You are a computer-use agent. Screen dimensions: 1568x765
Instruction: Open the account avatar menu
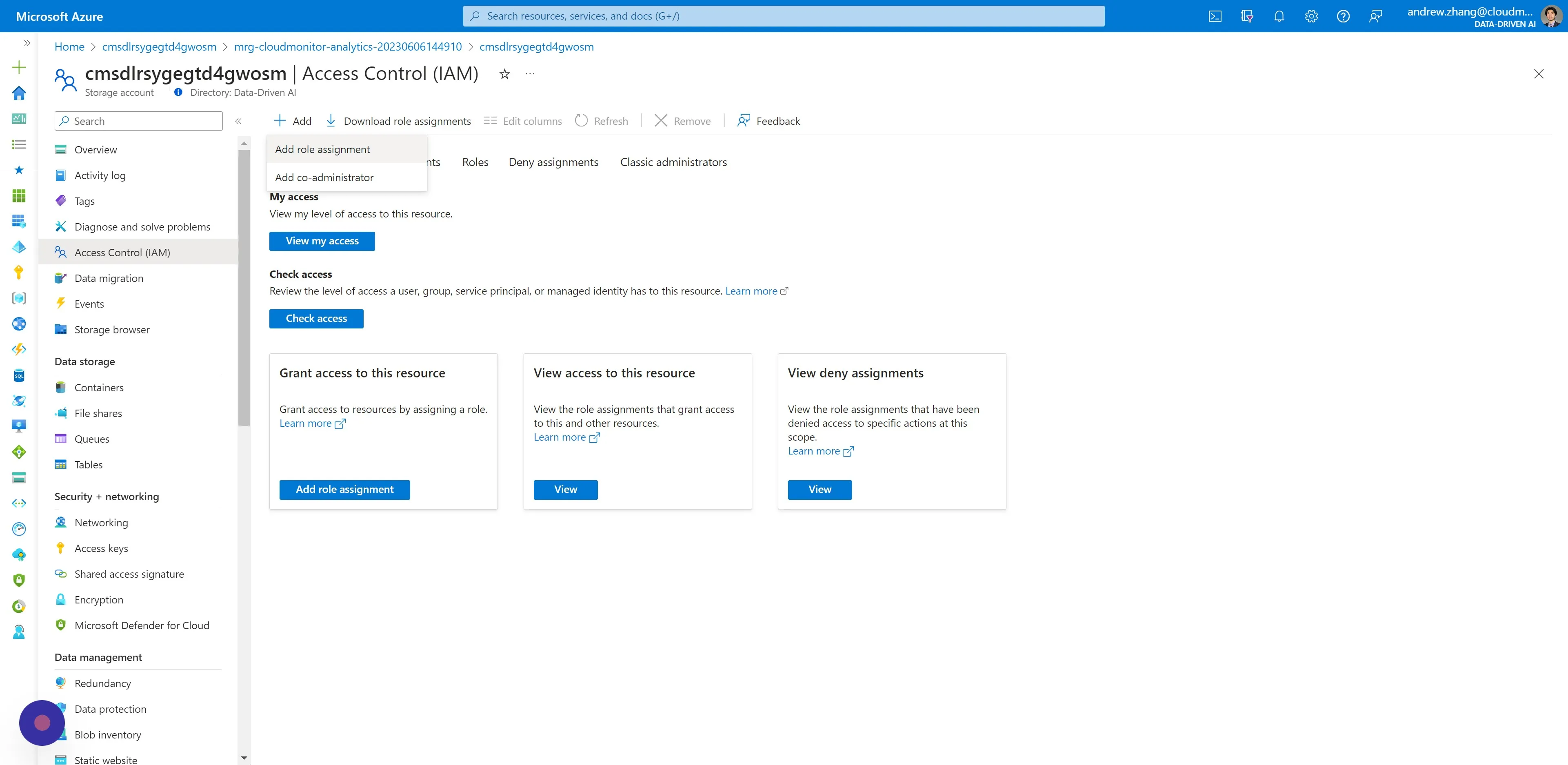[1552, 16]
